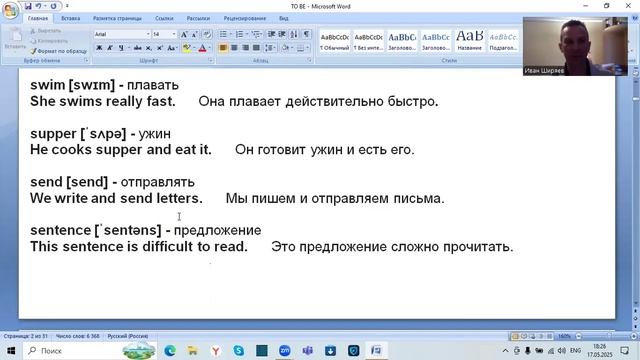Open the Рецензирование tab
Screen dimensions: 640x360
coord(244,18)
